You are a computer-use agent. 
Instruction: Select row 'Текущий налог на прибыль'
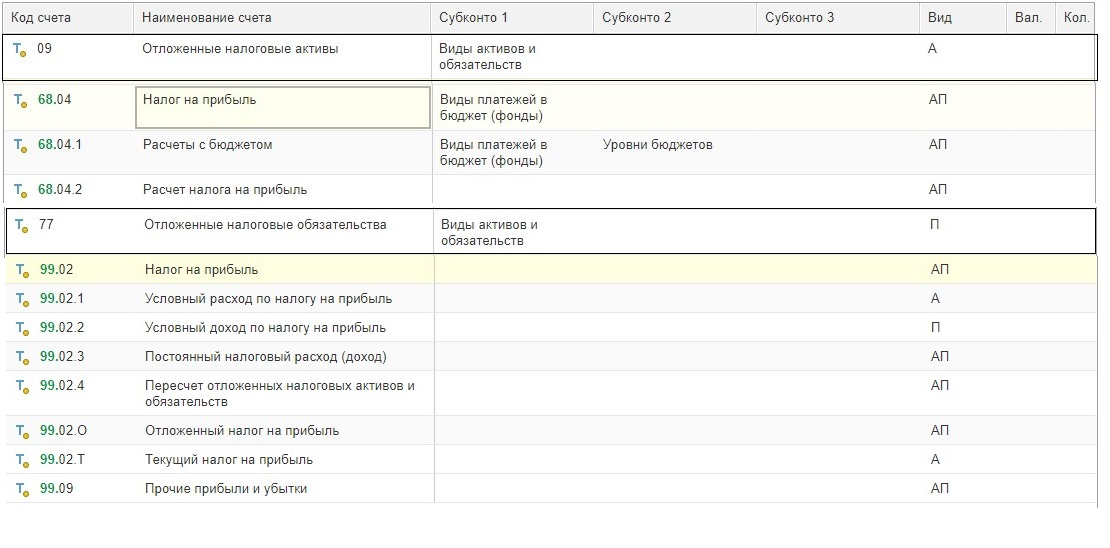point(228,460)
